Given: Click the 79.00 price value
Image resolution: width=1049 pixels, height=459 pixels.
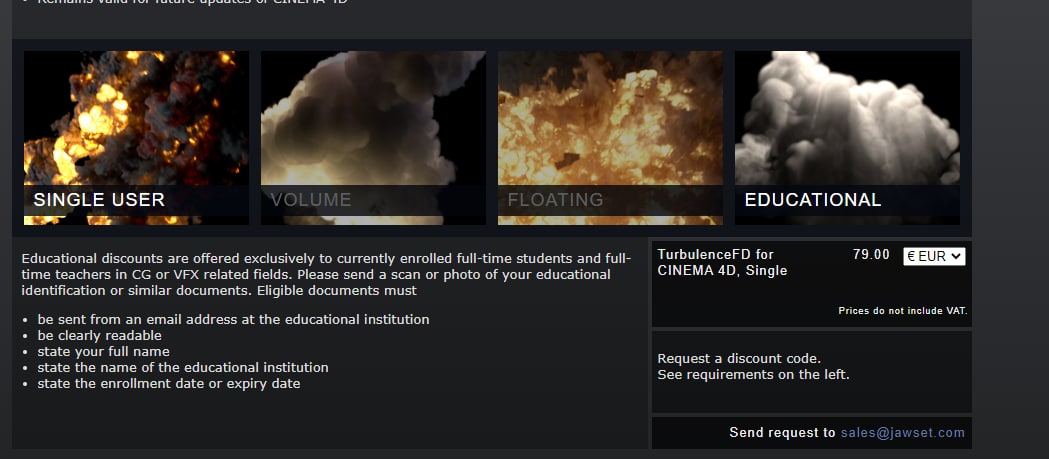Looking at the screenshot, I should pyautogui.click(x=871, y=255).
